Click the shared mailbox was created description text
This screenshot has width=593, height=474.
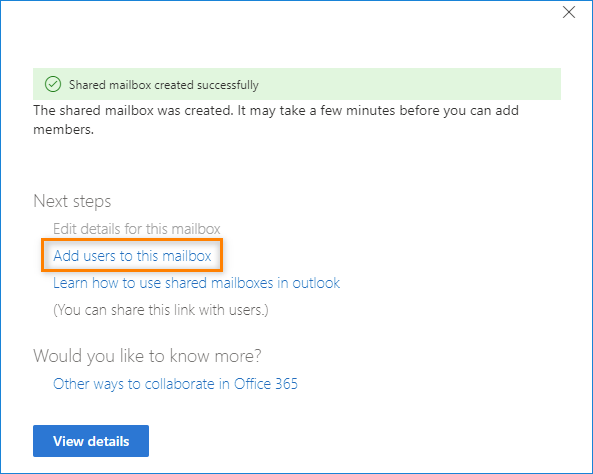click(x=276, y=120)
